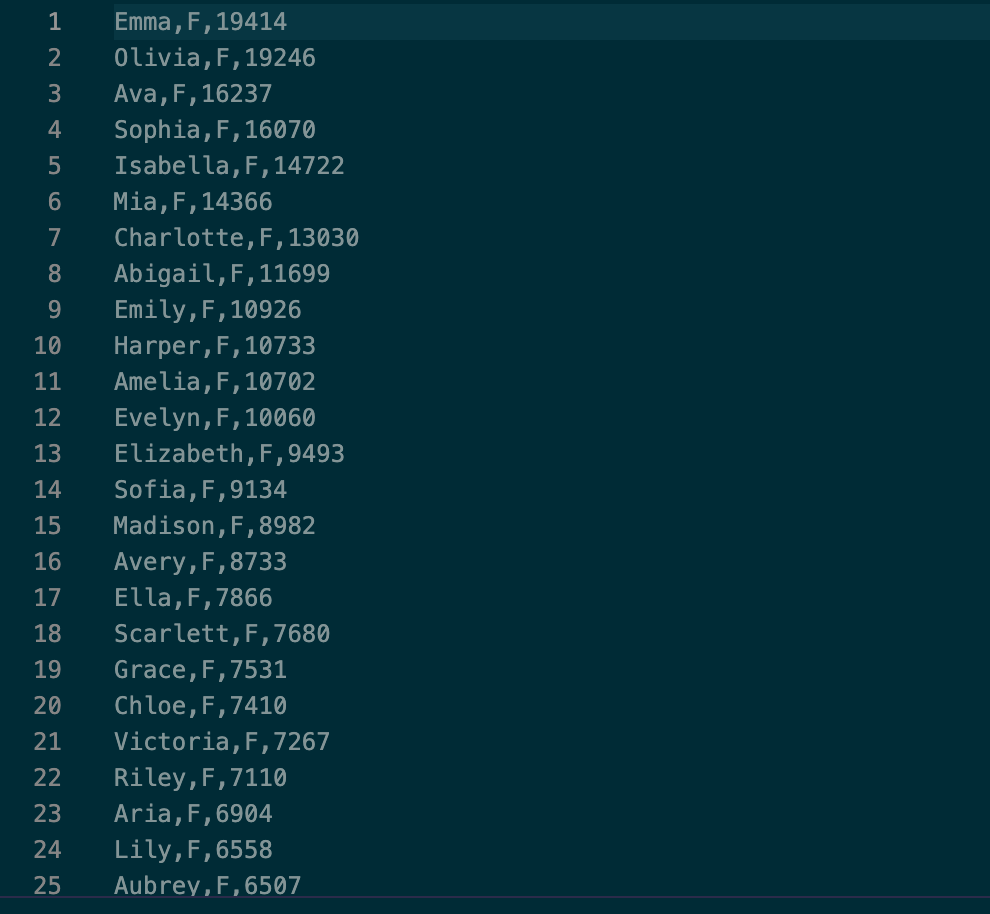
Task: Click the text 'Ella,F,7866'
Action: [x=193, y=598]
